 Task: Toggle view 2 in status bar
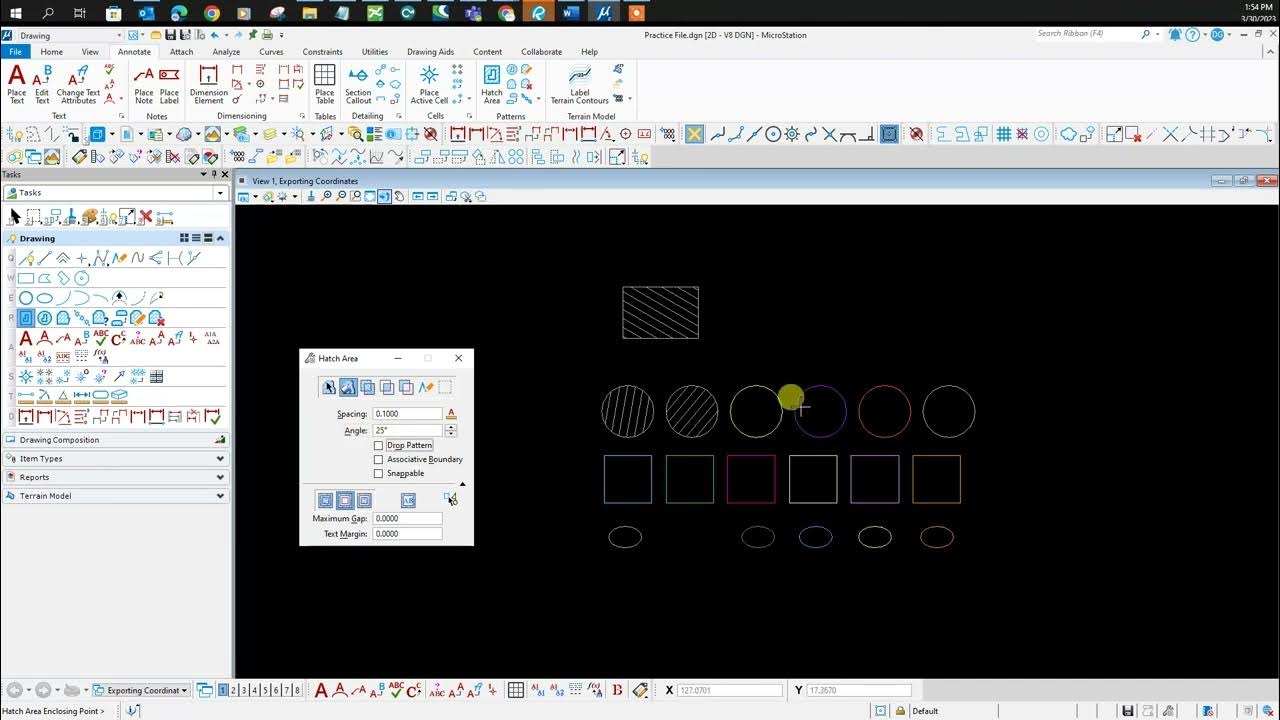click(233, 690)
